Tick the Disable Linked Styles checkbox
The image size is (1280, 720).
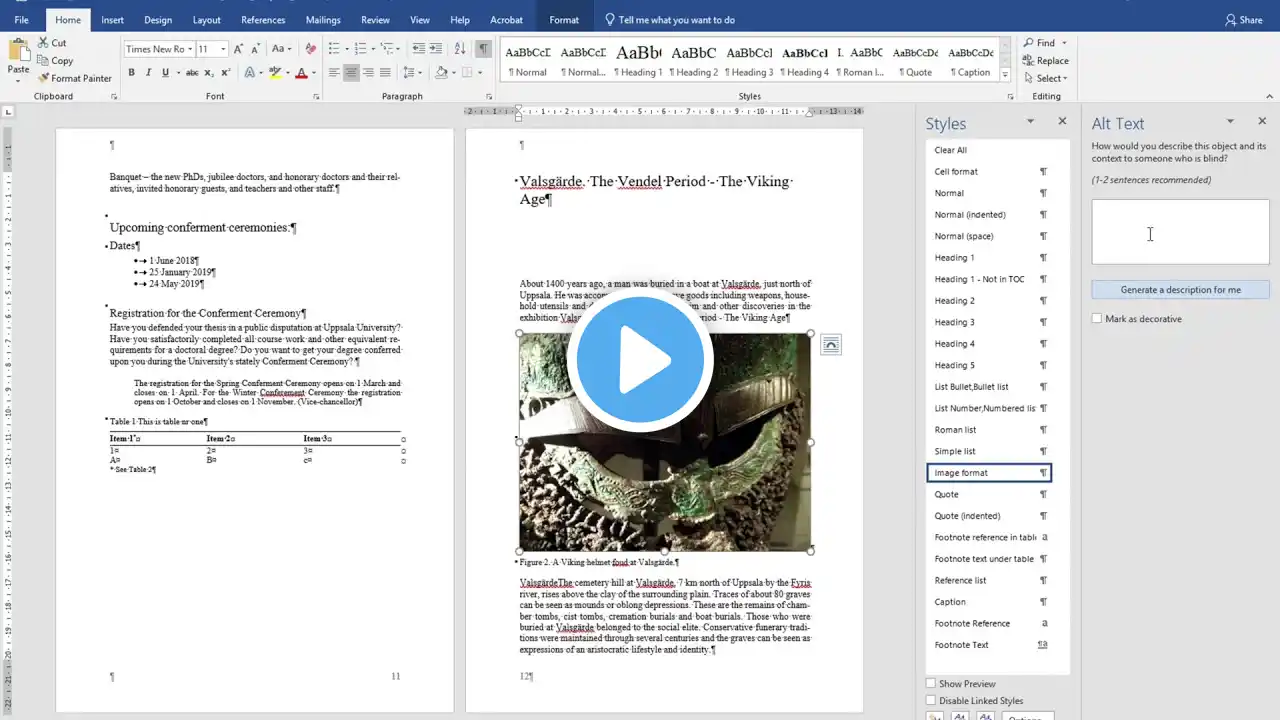point(931,701)
